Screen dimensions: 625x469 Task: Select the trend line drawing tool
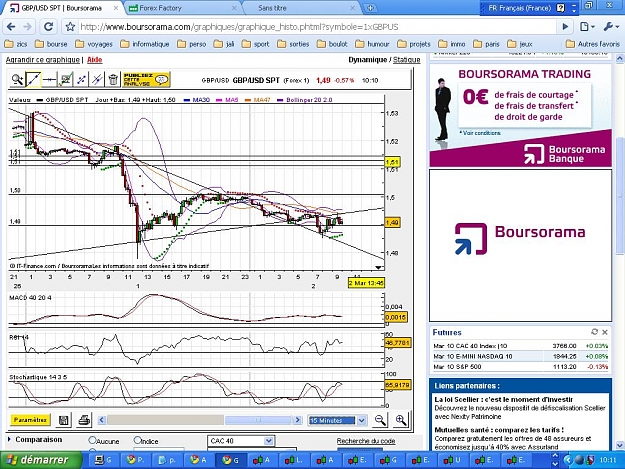click(33, 79)
